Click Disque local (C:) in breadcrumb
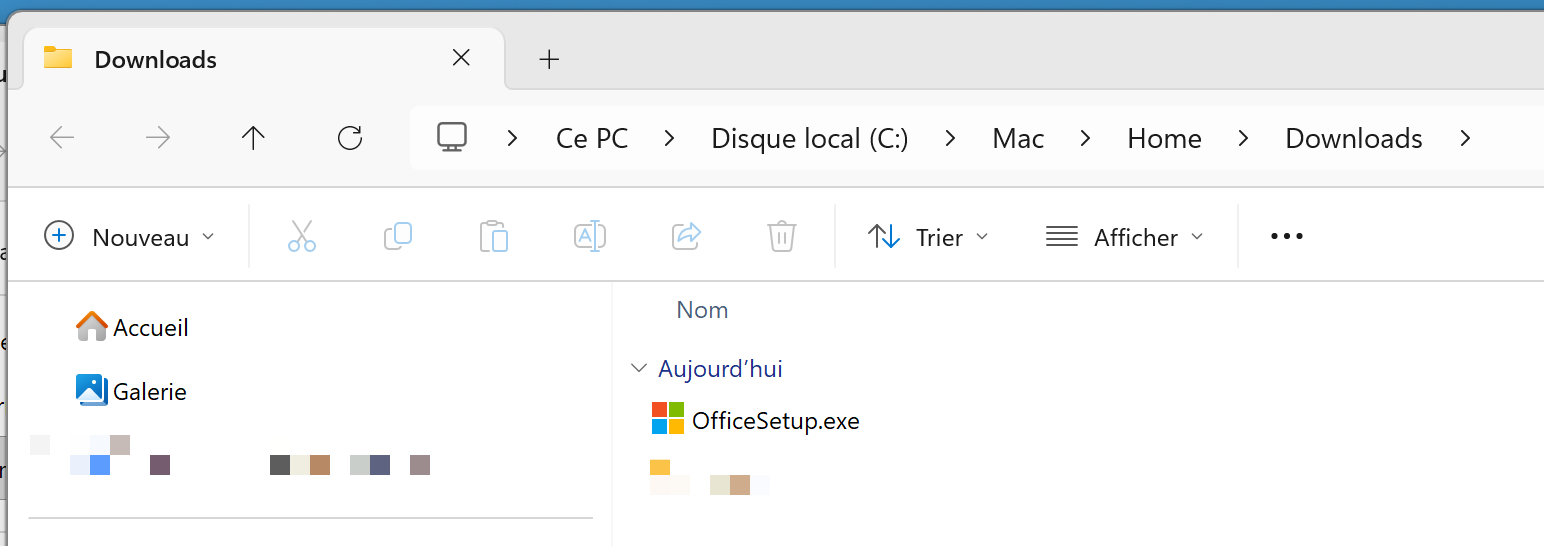Viewport: 1544px width, 546px height. [810, 138]
